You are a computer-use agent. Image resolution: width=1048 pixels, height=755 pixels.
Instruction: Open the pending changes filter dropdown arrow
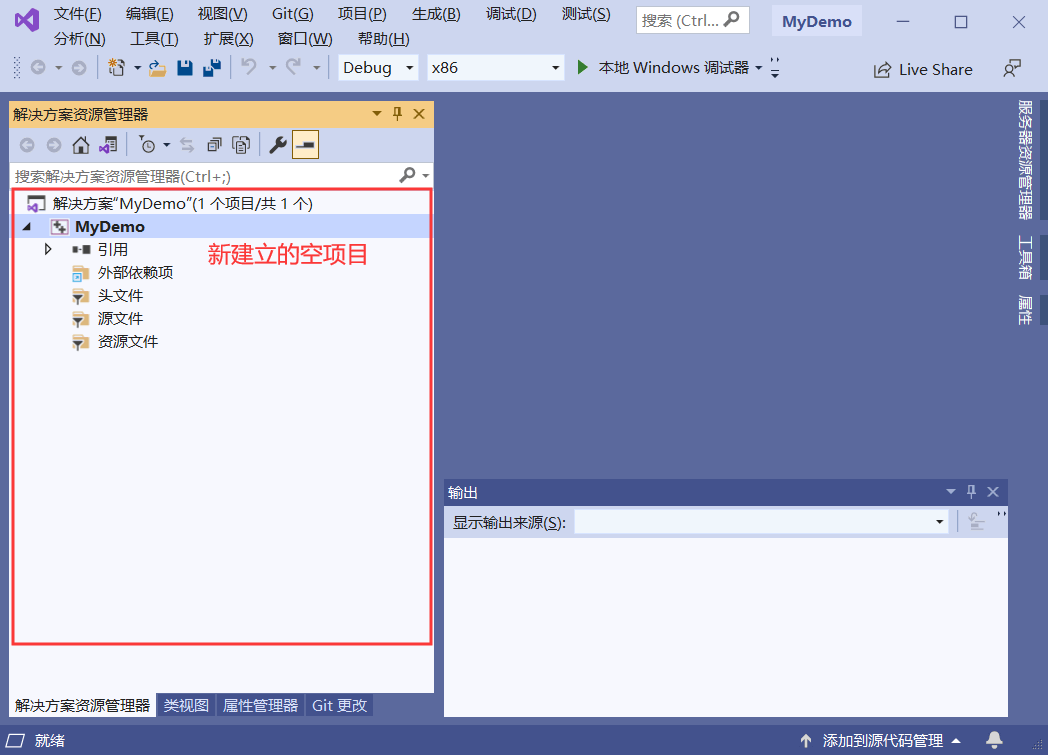click(166, 145)
